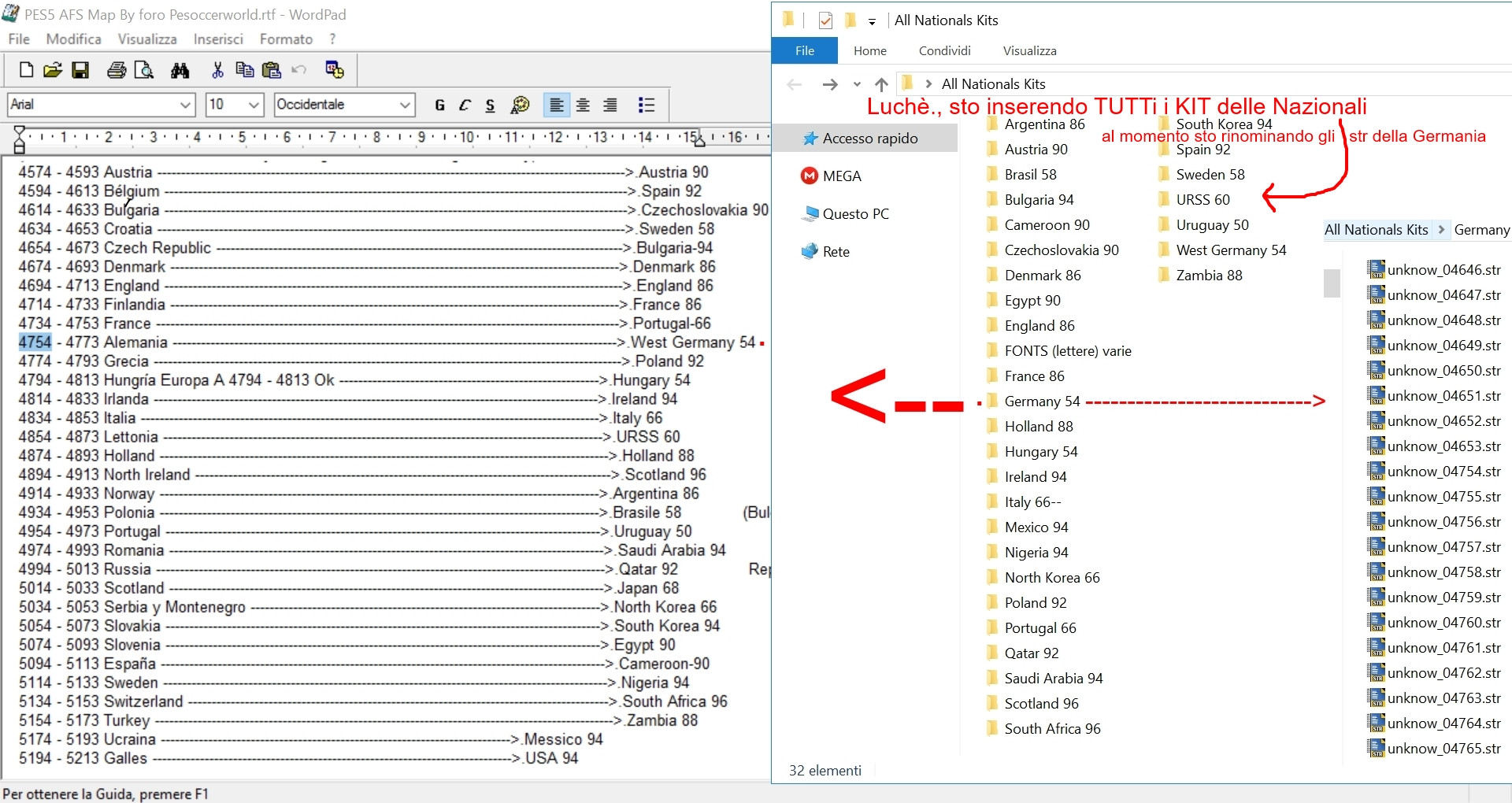Viewport: 1512px width, 803px height.
Task: Toggle italic (C) formatting
Action: 465,105
